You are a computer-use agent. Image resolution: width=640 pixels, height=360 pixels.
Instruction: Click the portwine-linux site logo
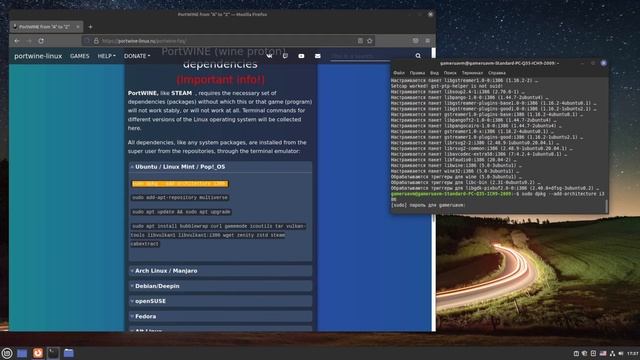38,56
